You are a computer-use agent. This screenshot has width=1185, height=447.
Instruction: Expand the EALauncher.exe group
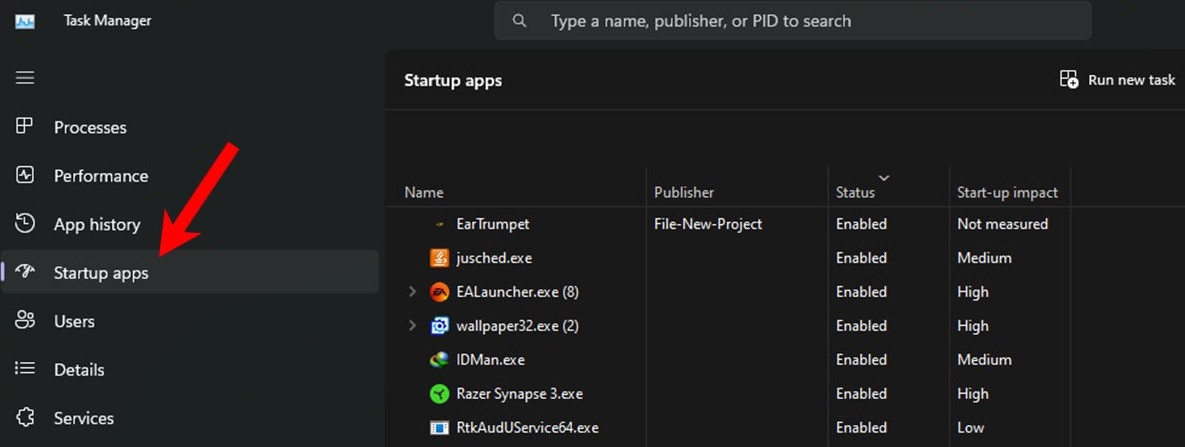click(x=412, y=292)
